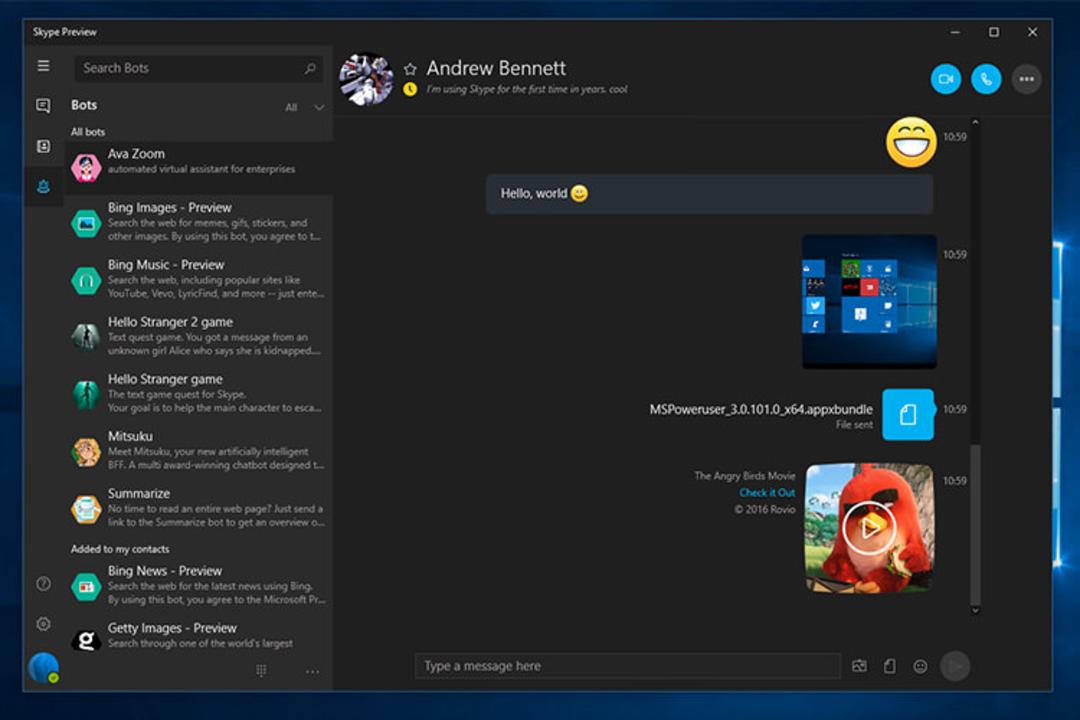Open the contacts book icon in sidebar
The image size is (1080, 720).
(x=43, y=146)
